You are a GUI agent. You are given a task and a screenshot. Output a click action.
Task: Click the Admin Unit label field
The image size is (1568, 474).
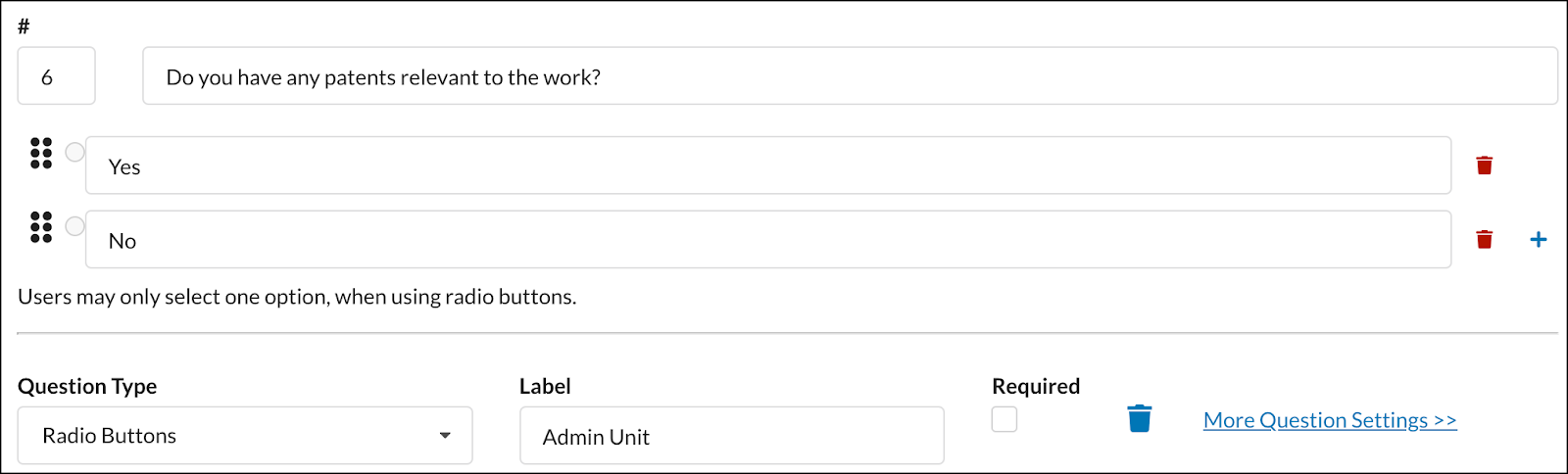(732, 436)
